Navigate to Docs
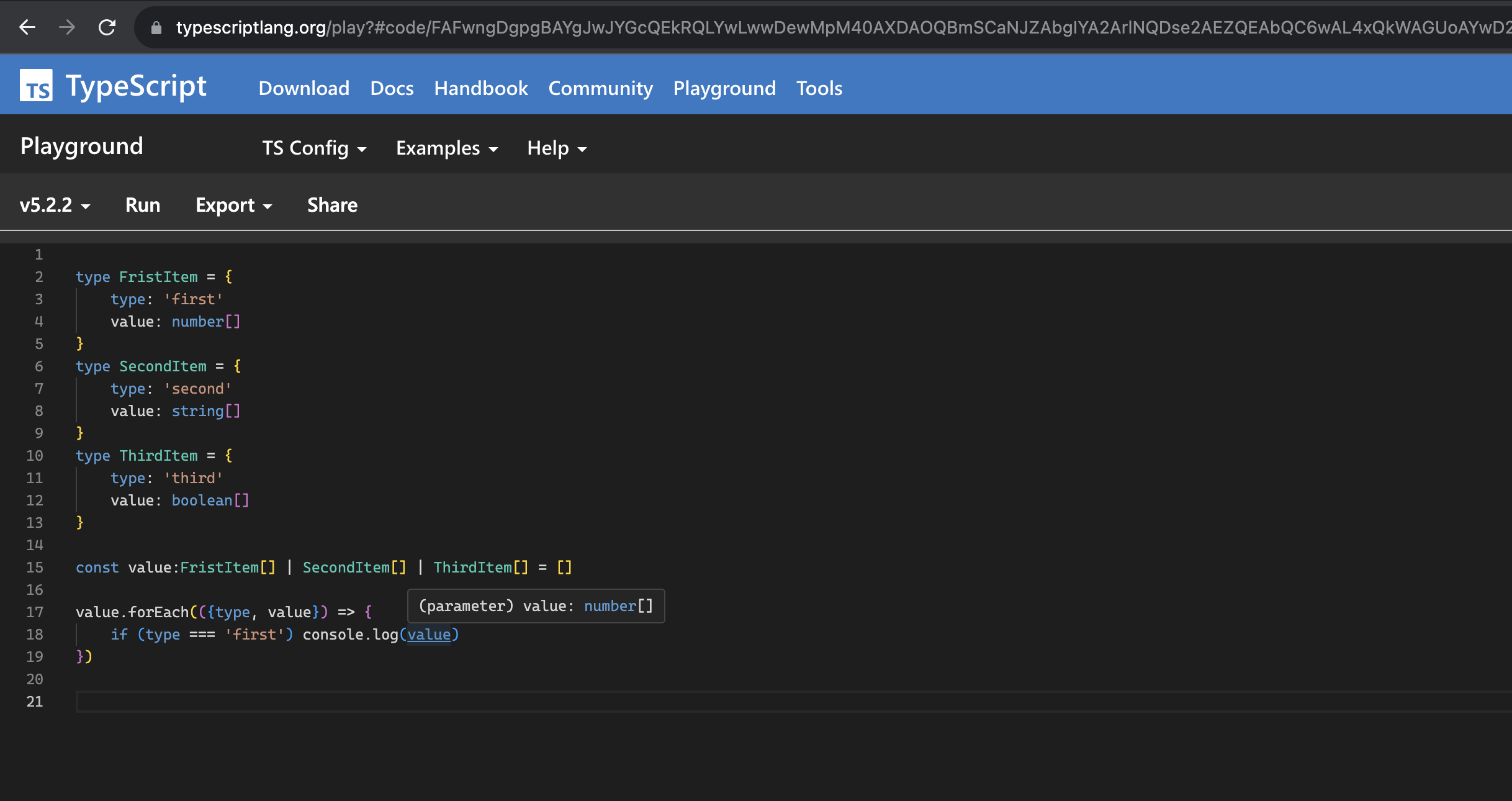Image resolution: width=1512 pixels, height=801 pixels. (x=391, y=88)
